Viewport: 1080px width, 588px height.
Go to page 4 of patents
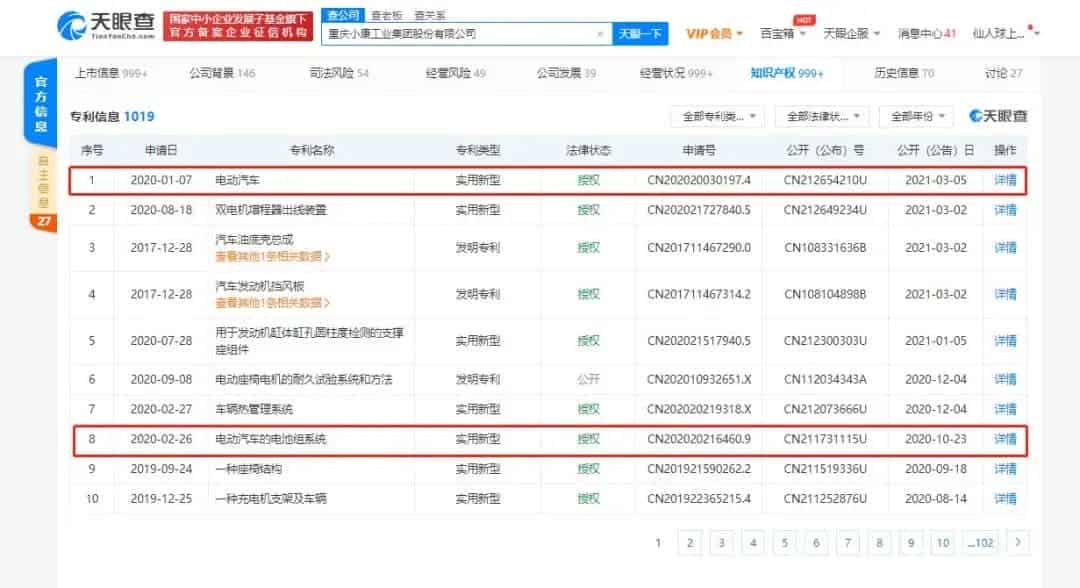pyautogui.click(x=754, y=543)
